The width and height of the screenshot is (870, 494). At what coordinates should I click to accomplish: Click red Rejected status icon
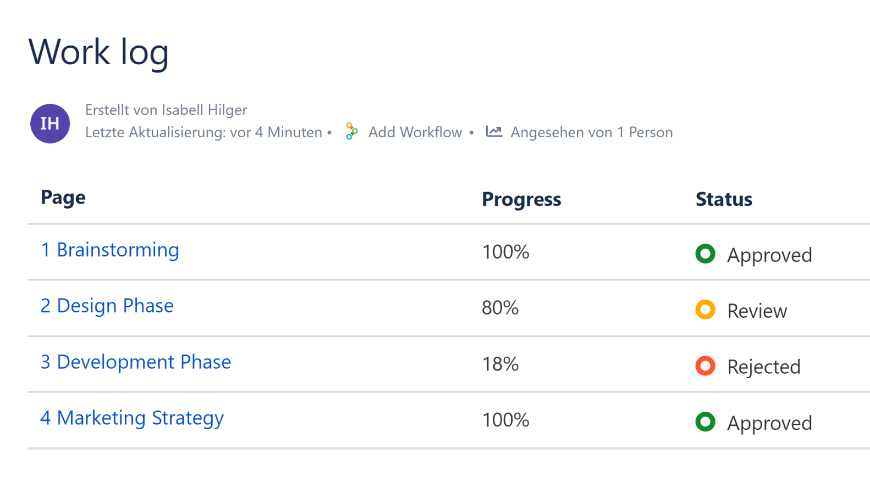[x=705, y=366]
